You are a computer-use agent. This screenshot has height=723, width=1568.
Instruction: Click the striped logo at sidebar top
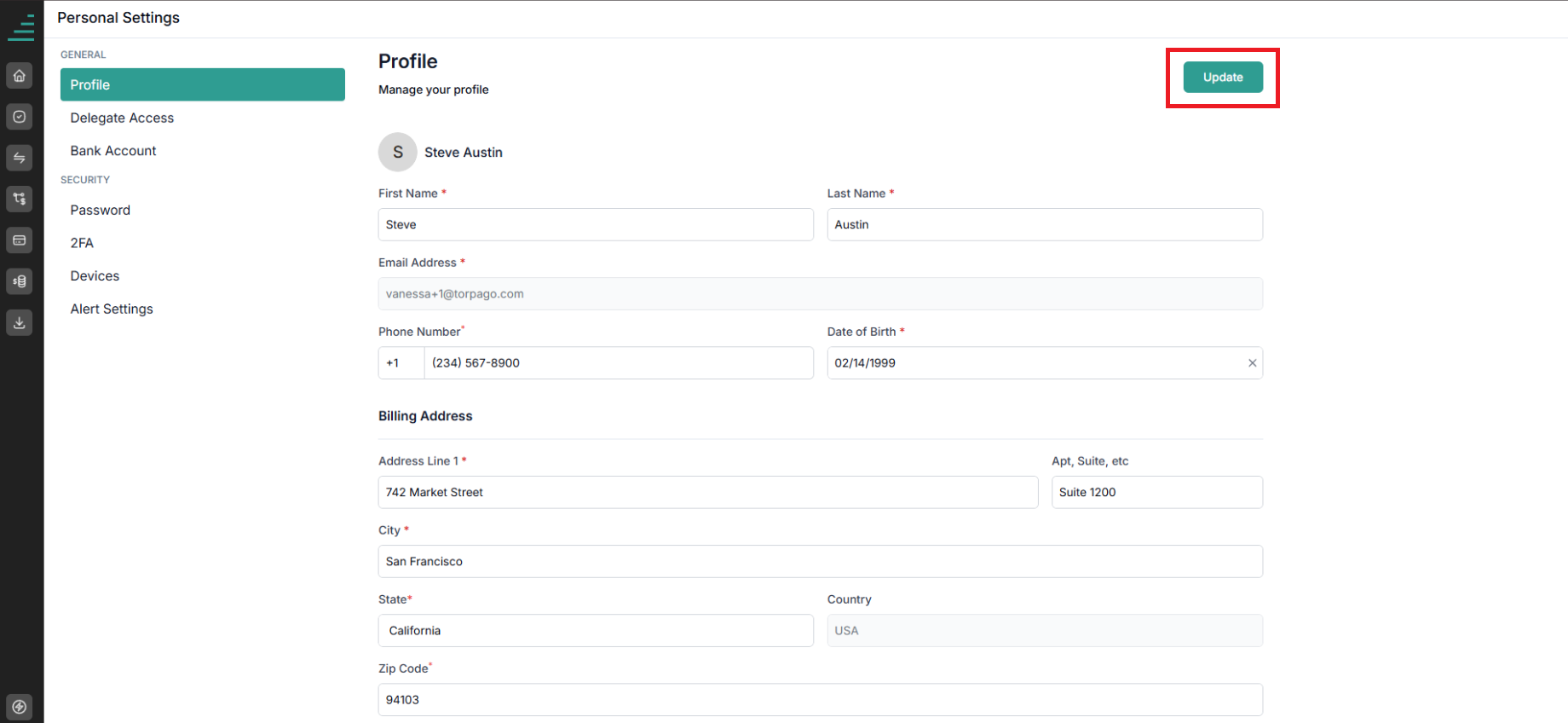click(21, 27)
